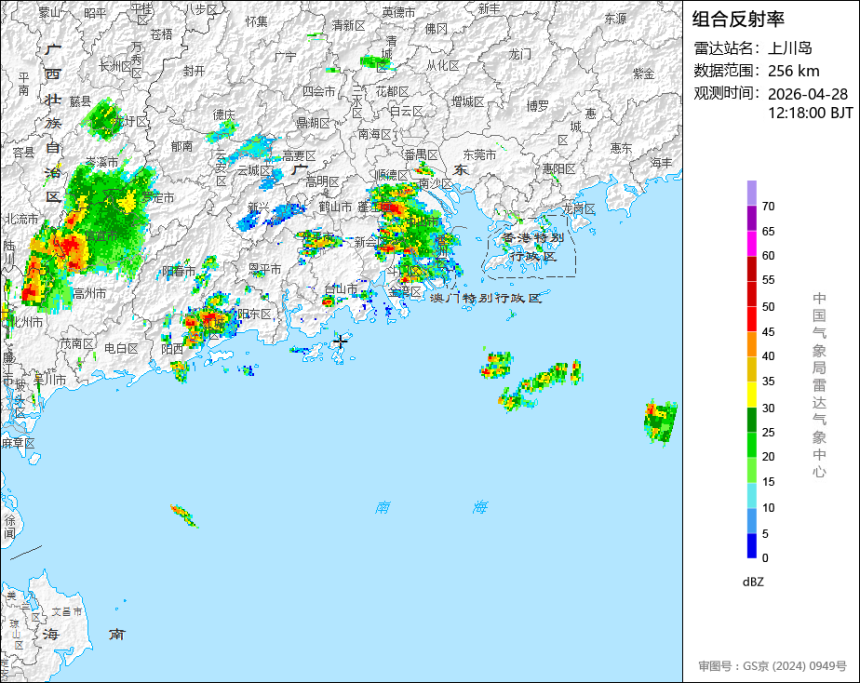Click the '高要区' map label
The height and width of the screenshot is (683, 860).
pos(299,156)
